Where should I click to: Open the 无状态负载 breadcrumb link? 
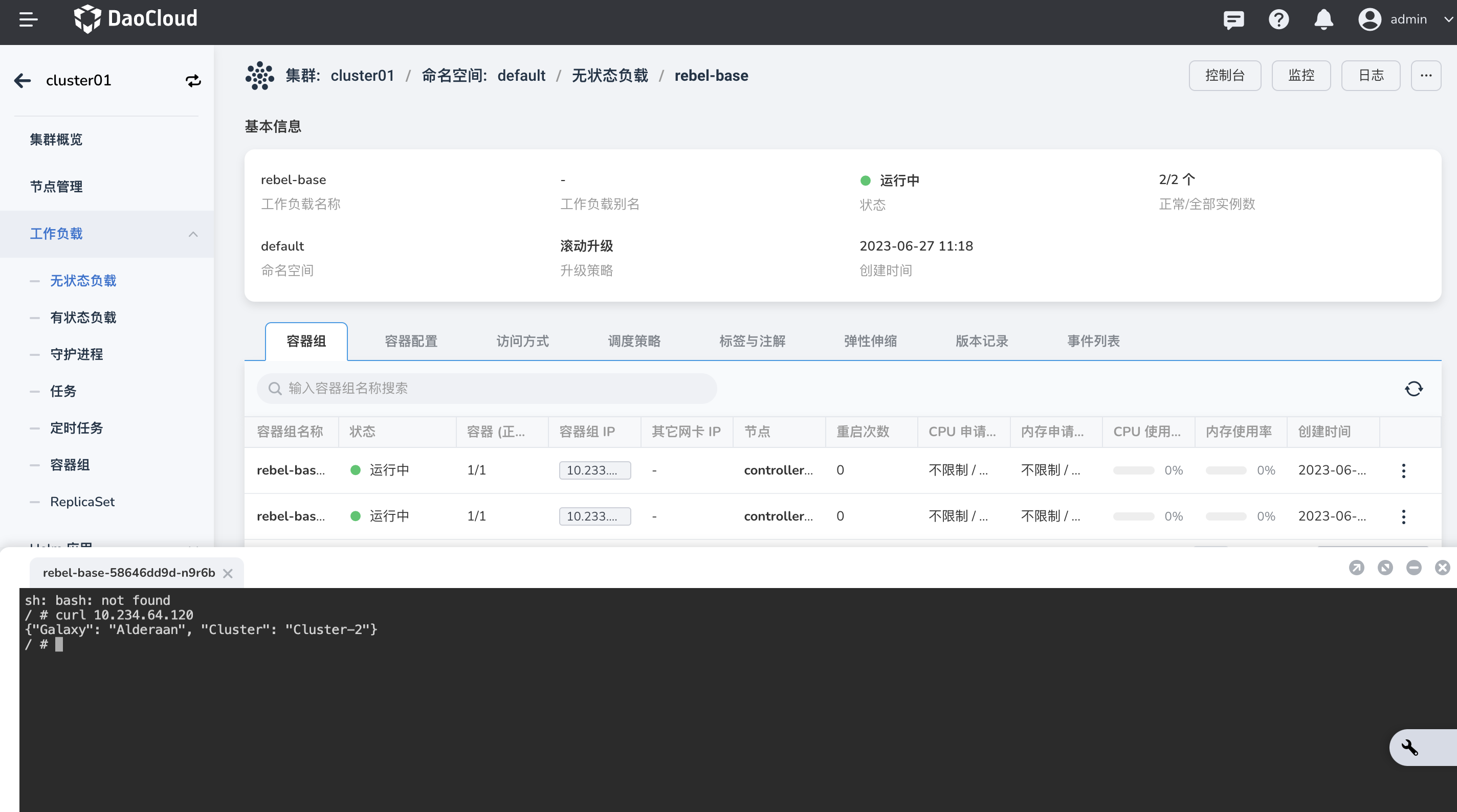(x=610, y=75)
